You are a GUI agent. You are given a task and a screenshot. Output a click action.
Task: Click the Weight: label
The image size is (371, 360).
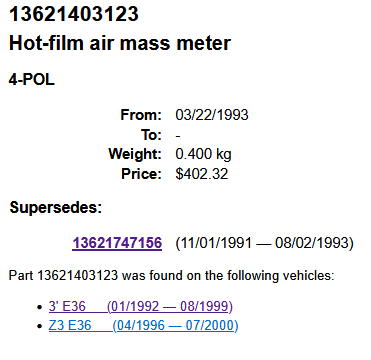click(135, 154)
